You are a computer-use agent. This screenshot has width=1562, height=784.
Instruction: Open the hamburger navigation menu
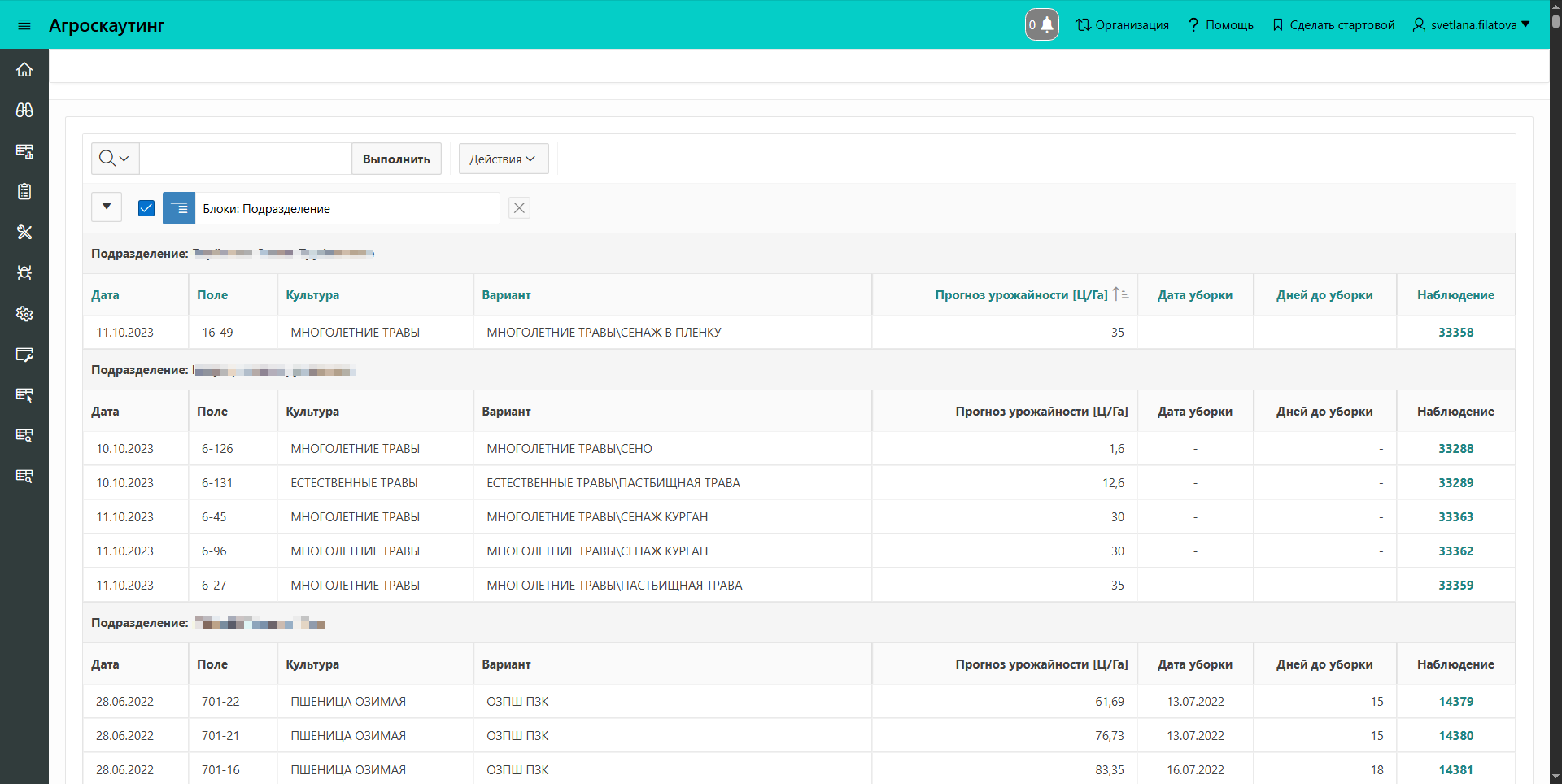(24, 25)
